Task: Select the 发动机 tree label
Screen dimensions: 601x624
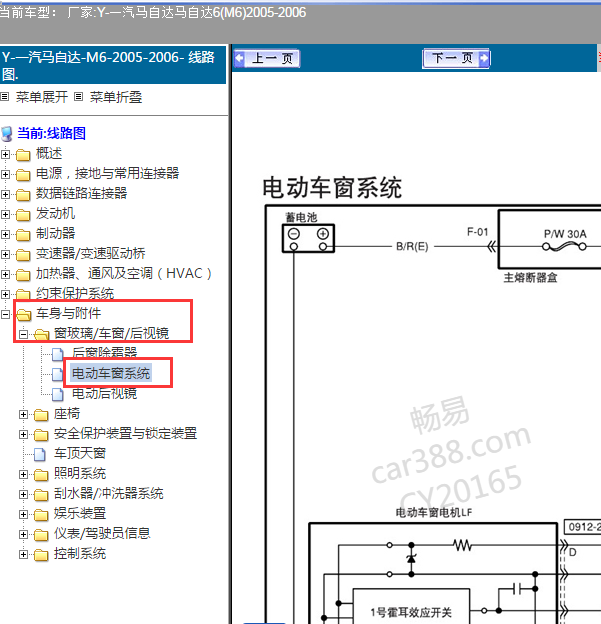Action: pyautogui.click(x=55, y=213)
